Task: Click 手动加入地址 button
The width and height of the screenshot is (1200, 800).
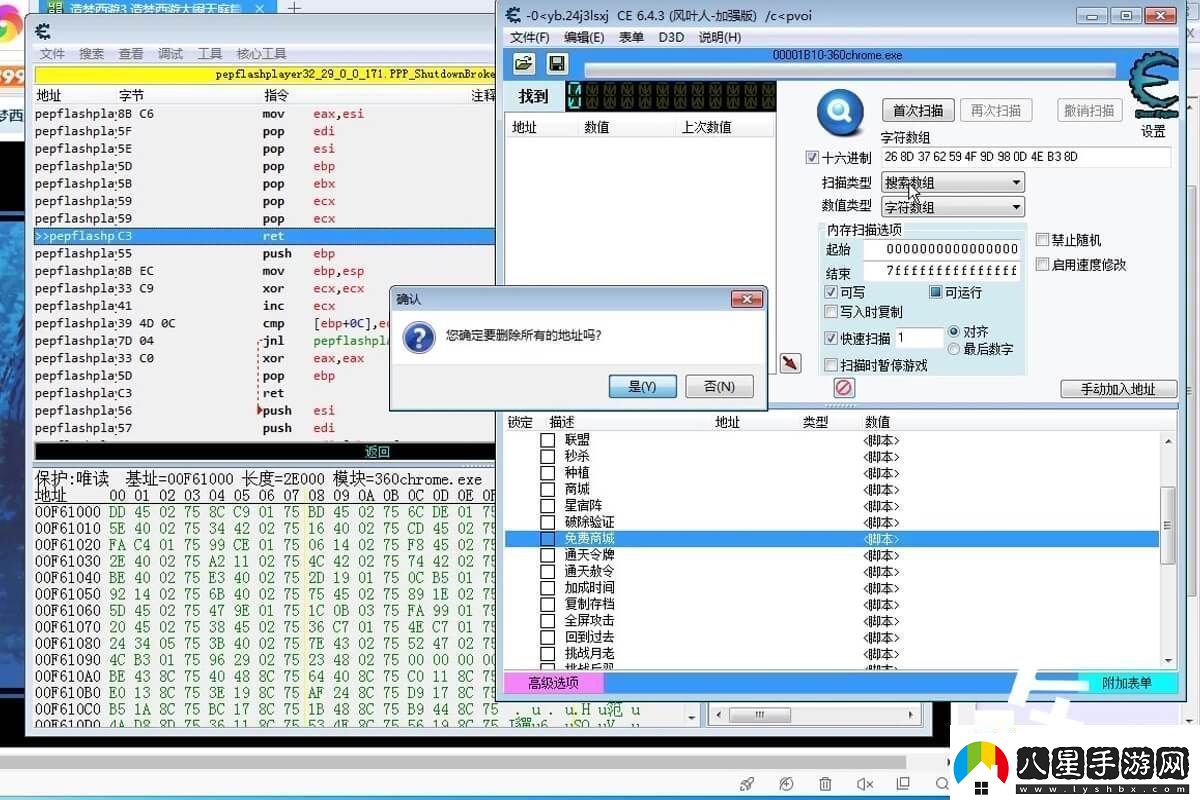Action: tap(1117, 388)
